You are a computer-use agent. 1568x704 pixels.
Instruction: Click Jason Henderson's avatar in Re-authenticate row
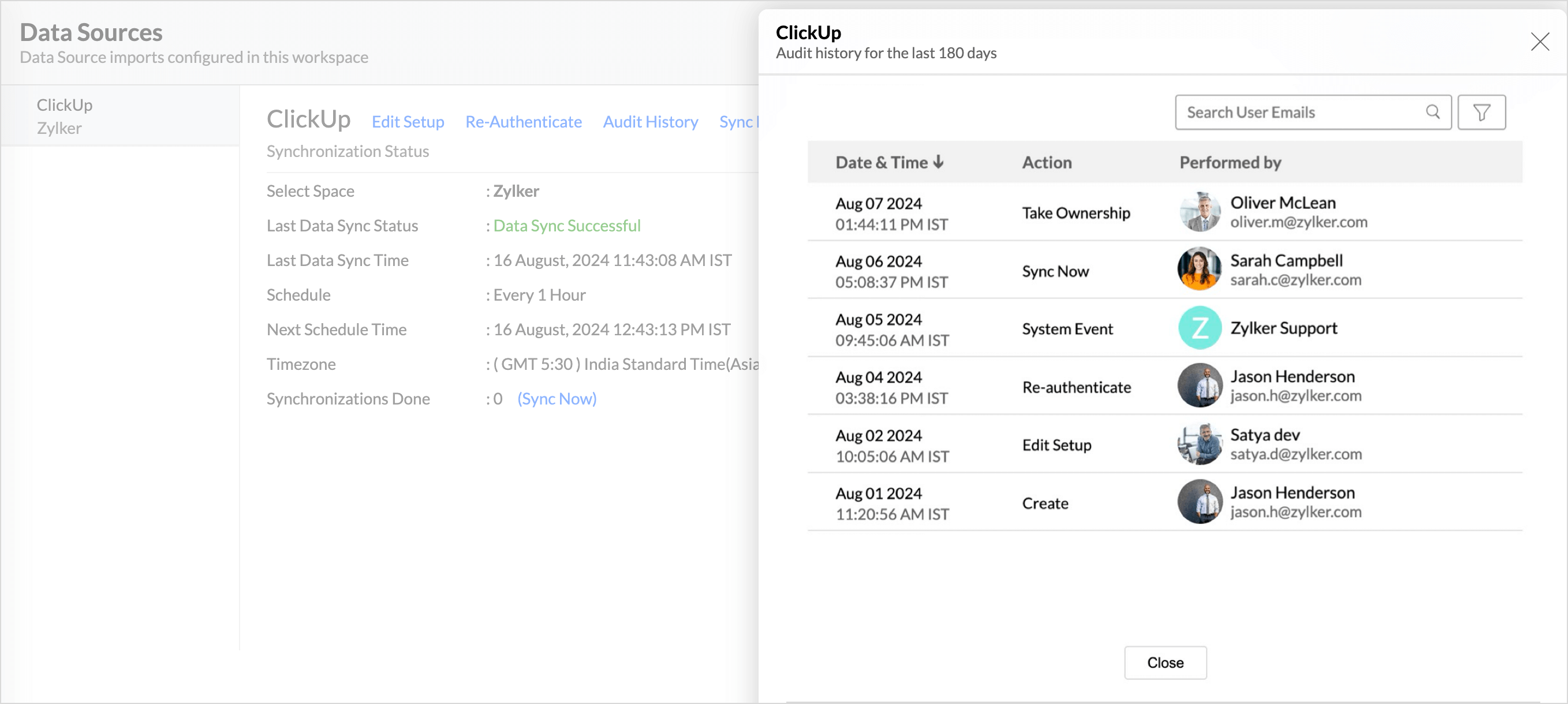click(1199, 386)
